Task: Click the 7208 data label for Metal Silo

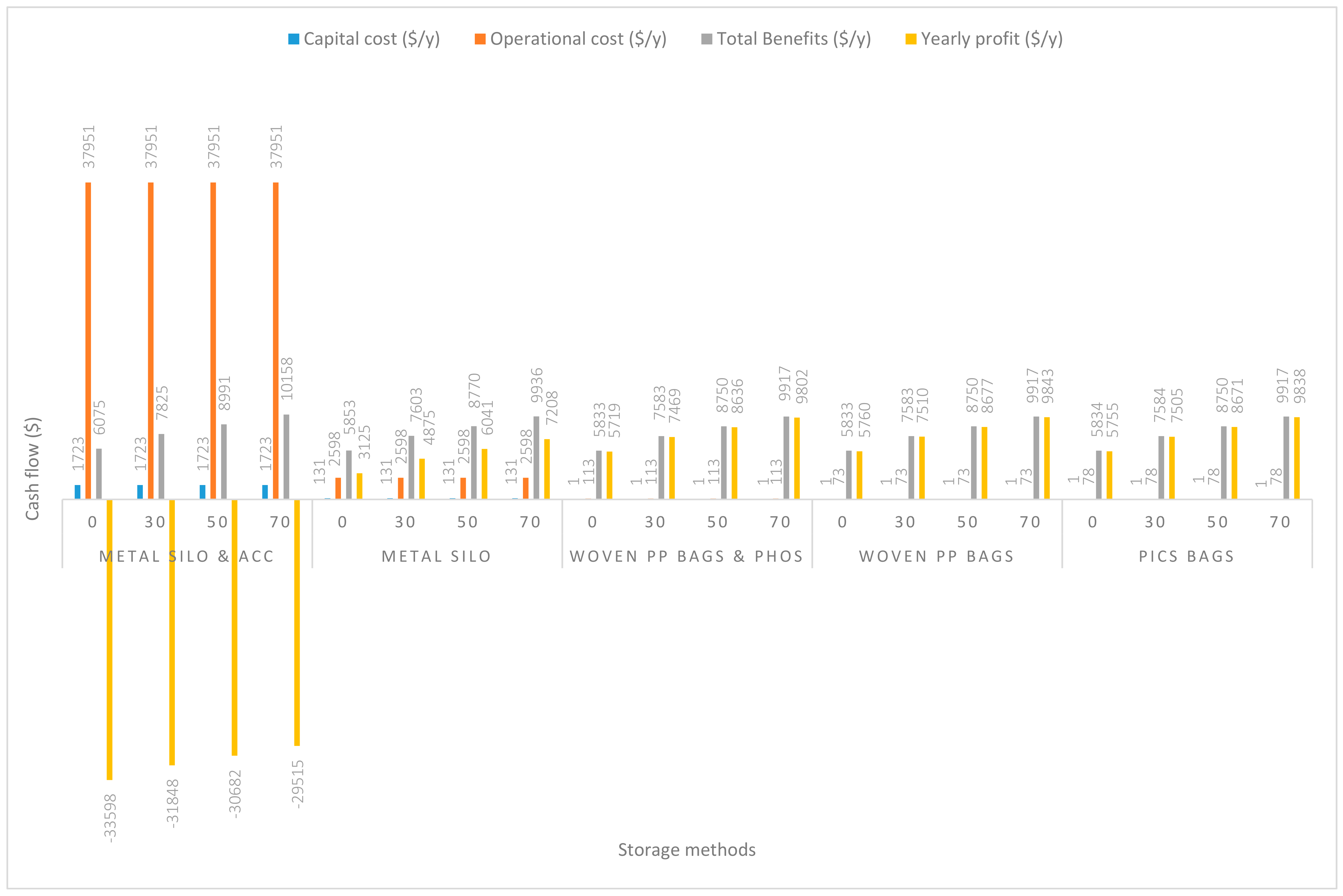Action: [x=552, y=408]
